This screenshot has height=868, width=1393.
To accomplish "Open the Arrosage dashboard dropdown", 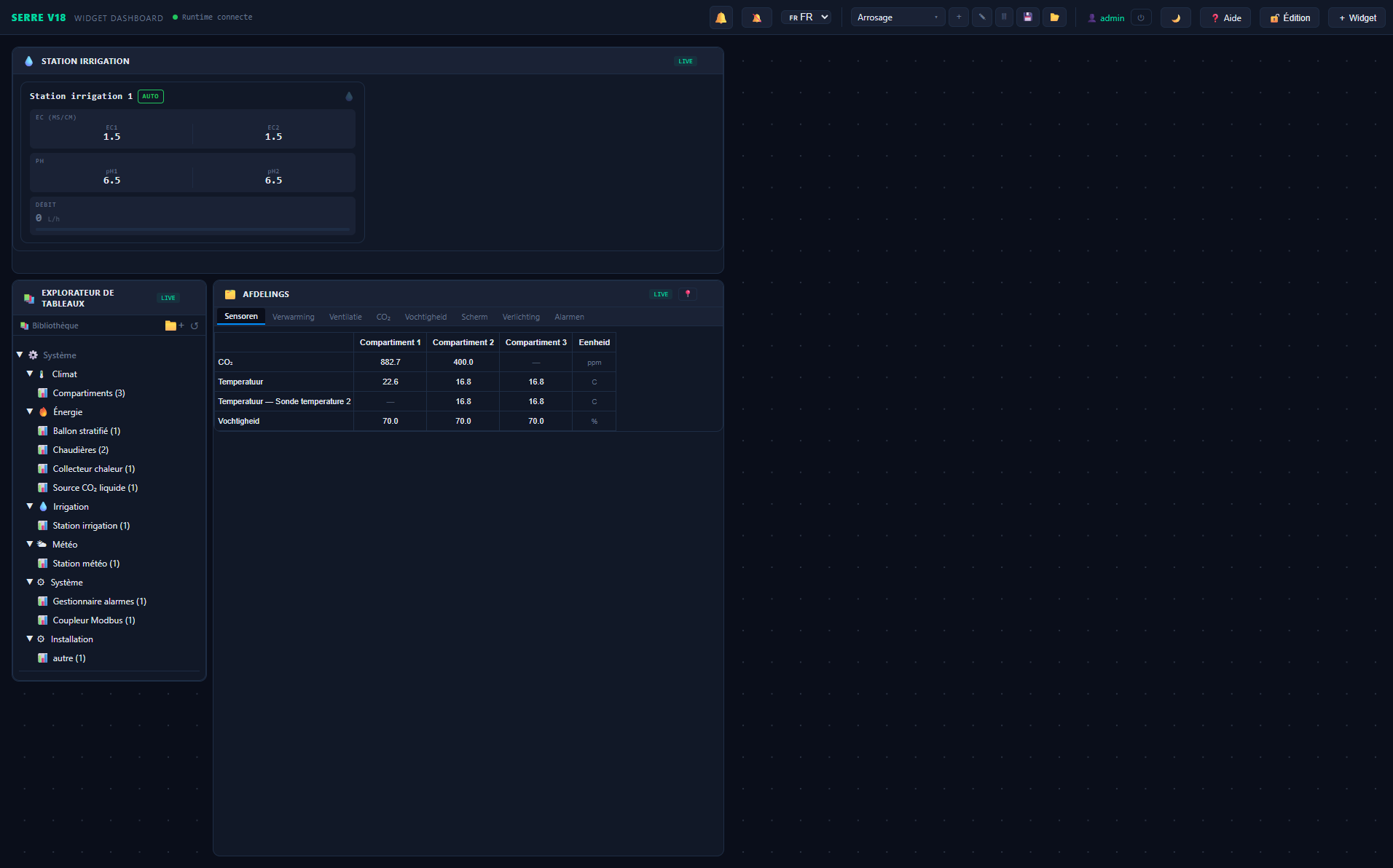I will (898, 17).
